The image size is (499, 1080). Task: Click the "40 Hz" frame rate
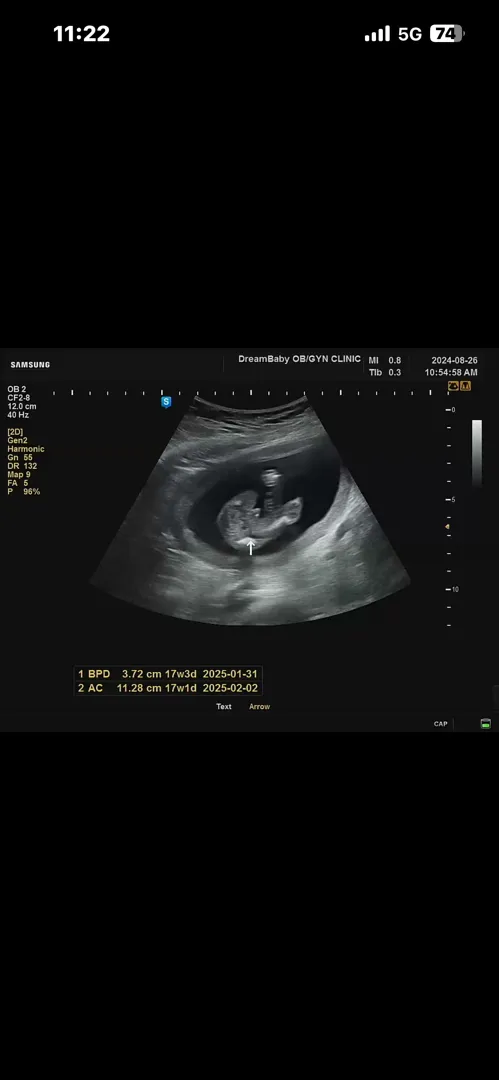(18, 415)
